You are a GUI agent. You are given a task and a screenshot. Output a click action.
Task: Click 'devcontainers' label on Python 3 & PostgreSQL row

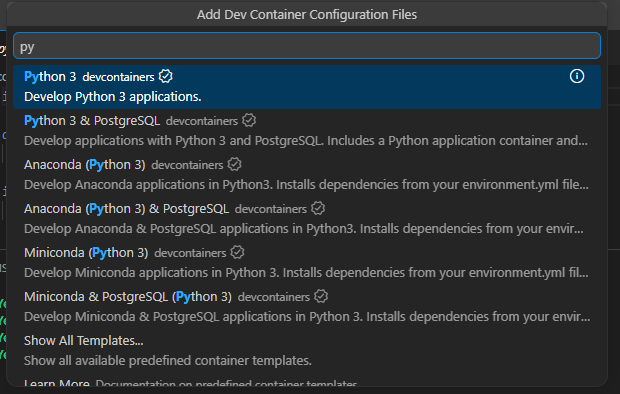(202, 121)
